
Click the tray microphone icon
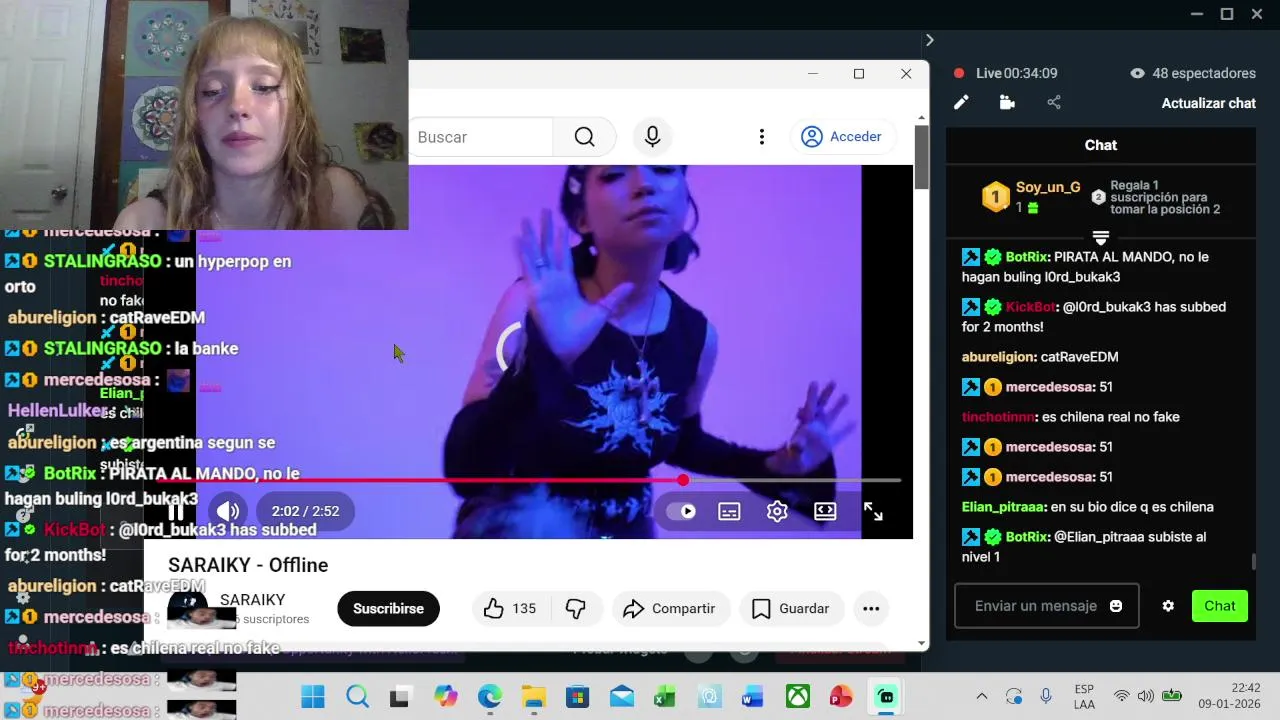pos(1046,696)
